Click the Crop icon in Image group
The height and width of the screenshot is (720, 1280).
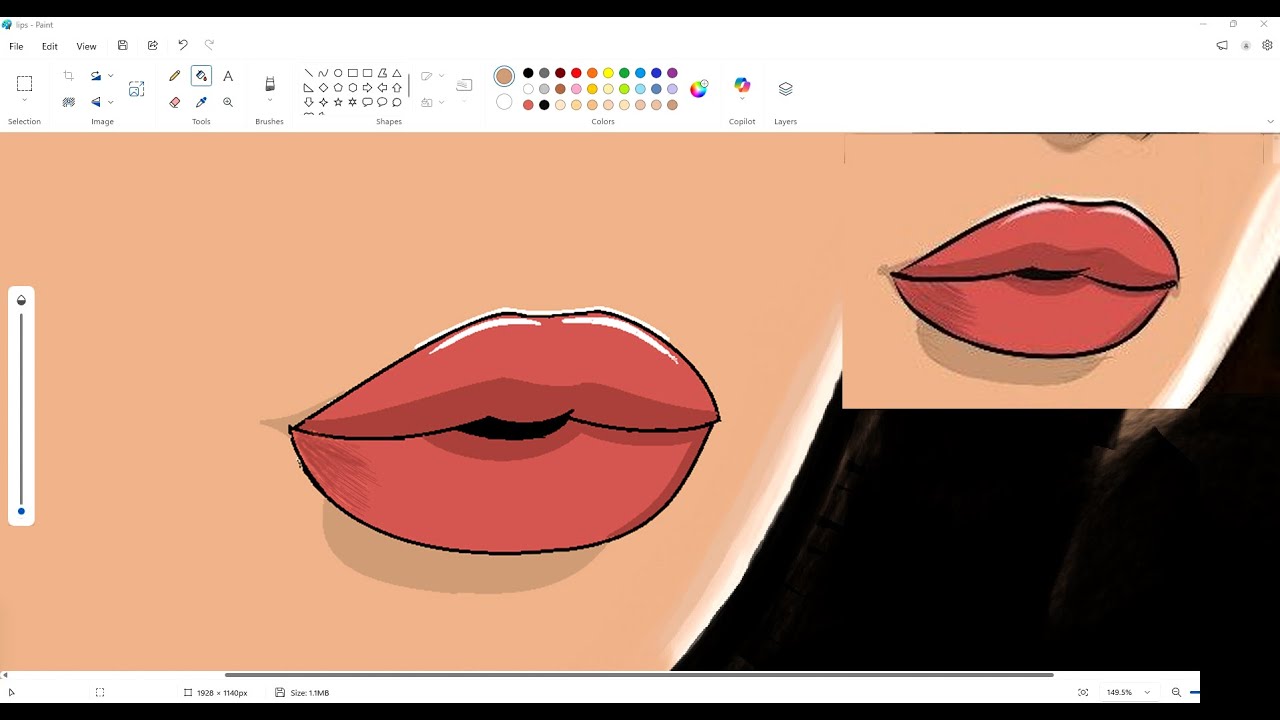[x=68, y=76]
